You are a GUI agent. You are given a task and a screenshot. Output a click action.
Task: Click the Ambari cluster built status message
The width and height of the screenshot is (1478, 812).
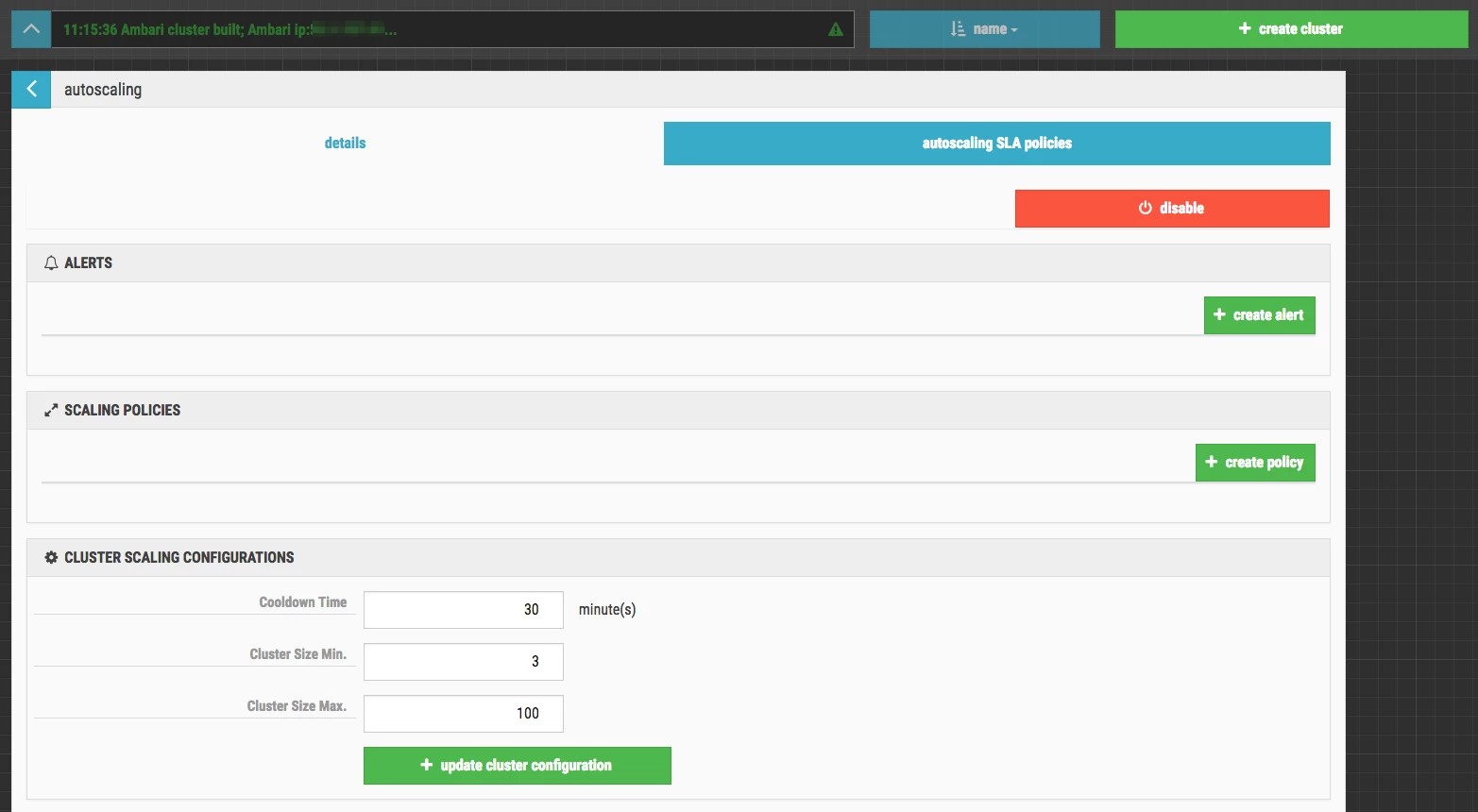point(229,29)
